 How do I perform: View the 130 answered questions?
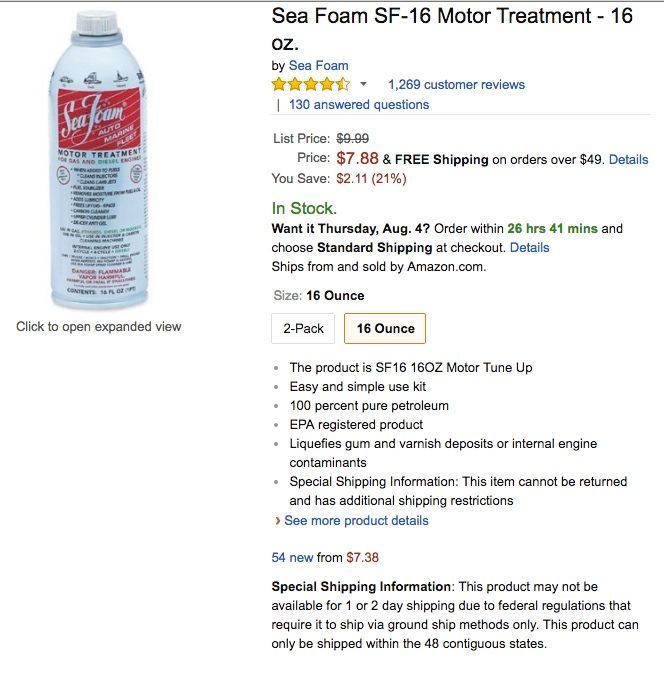tap(359, 104)
